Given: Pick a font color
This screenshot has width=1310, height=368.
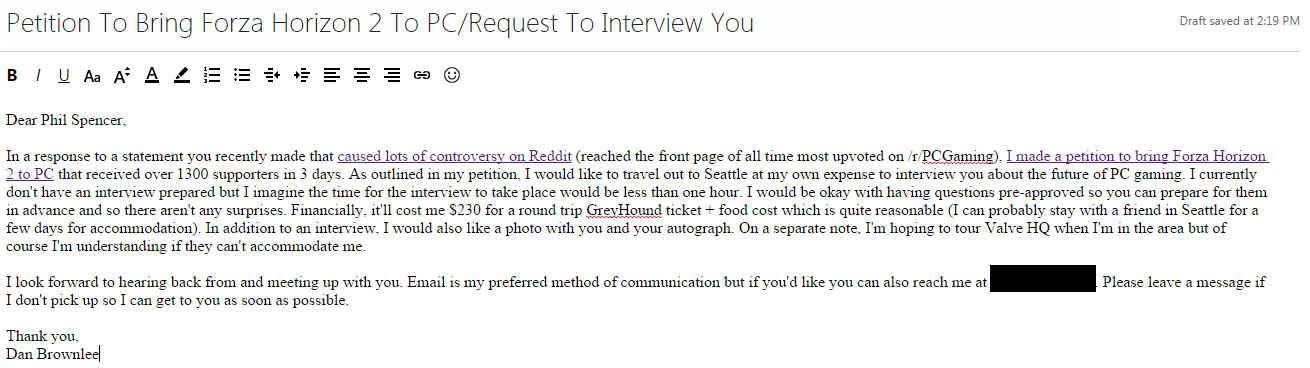Looking at the screenshot, I should coord(152,75).
